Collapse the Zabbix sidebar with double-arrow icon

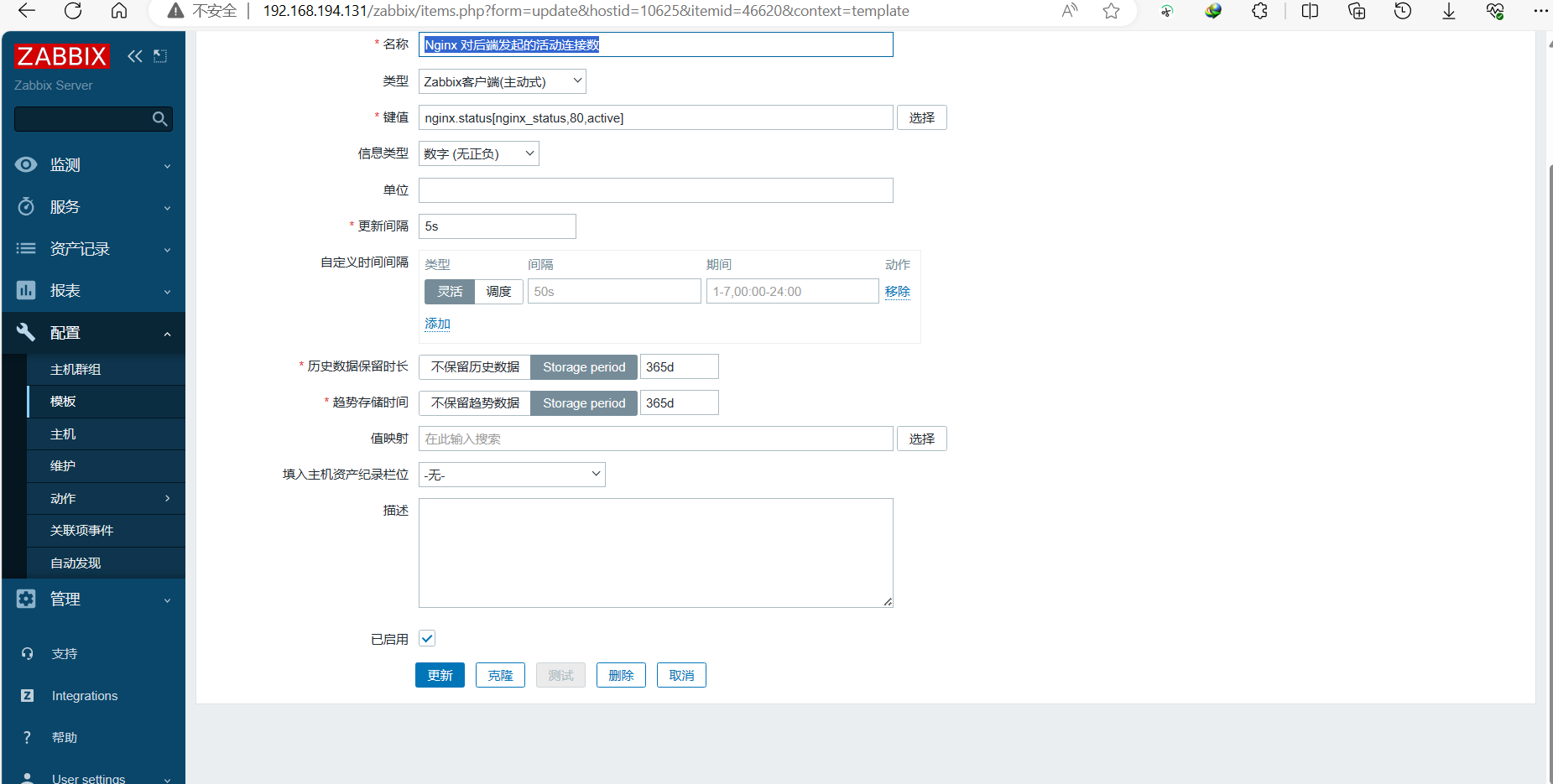[x=134, y=56]
